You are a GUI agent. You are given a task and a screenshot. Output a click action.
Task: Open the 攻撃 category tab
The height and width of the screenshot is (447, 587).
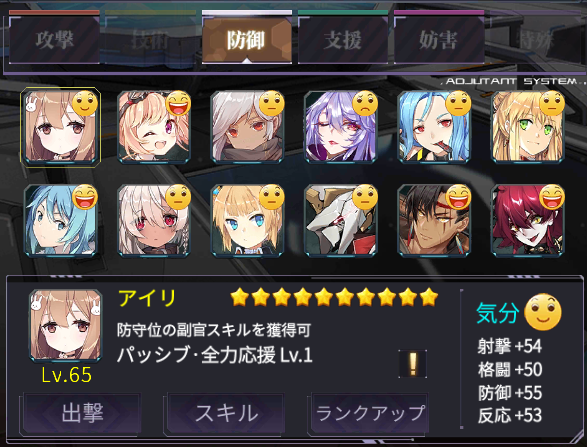(x=54, y=39)
